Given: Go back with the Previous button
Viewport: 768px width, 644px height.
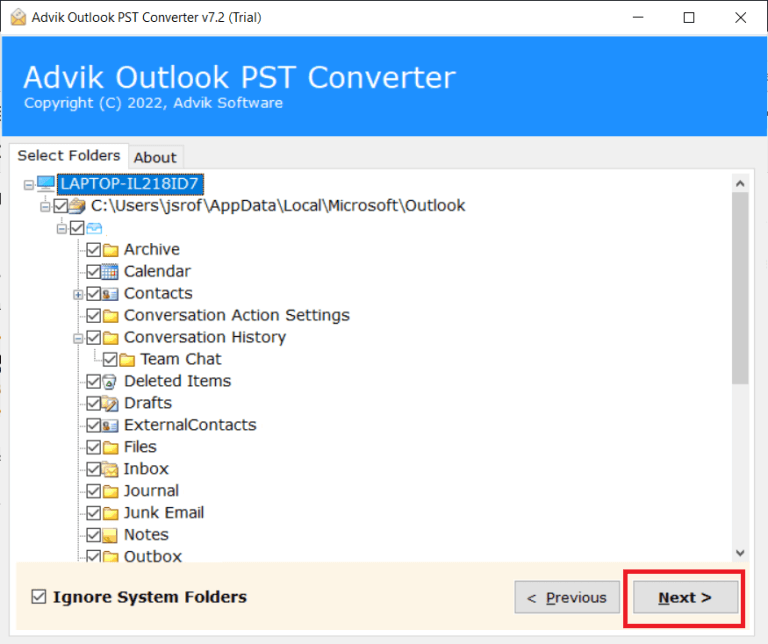Looking at the screenshot, I should point(567,597).
